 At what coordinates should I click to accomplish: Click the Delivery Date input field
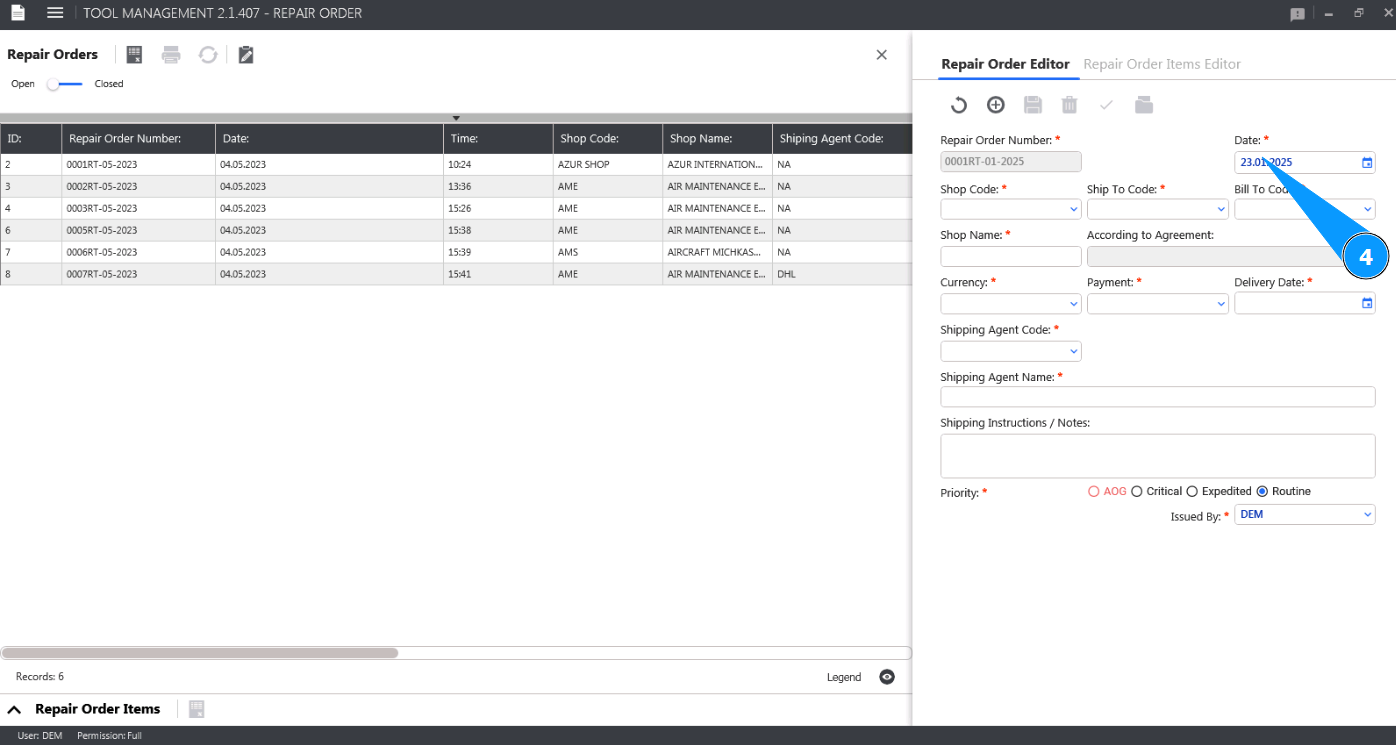click(1304, 303)
